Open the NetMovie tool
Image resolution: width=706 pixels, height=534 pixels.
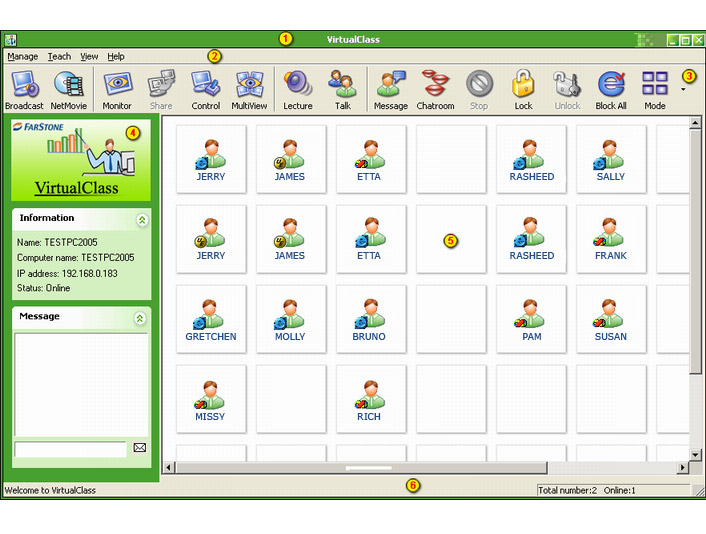point(68,90)
